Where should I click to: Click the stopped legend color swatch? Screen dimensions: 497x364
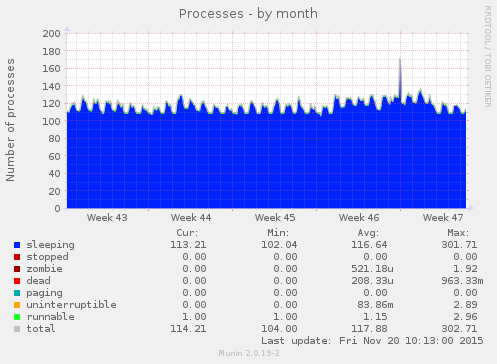tap(17, 257)
